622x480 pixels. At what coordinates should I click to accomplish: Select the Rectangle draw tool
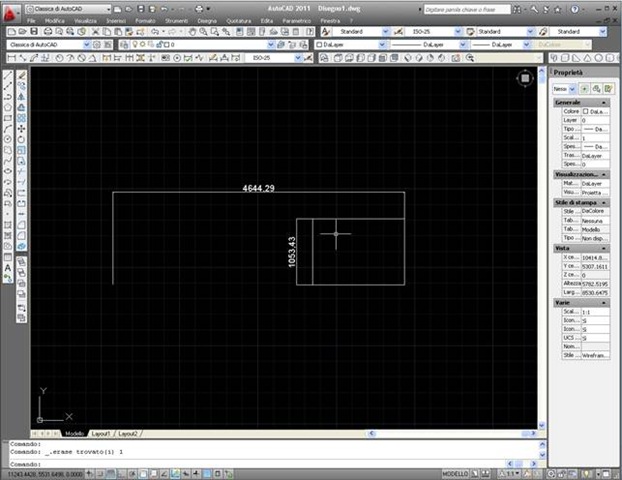pyautogui.click(x=8, y=118)
